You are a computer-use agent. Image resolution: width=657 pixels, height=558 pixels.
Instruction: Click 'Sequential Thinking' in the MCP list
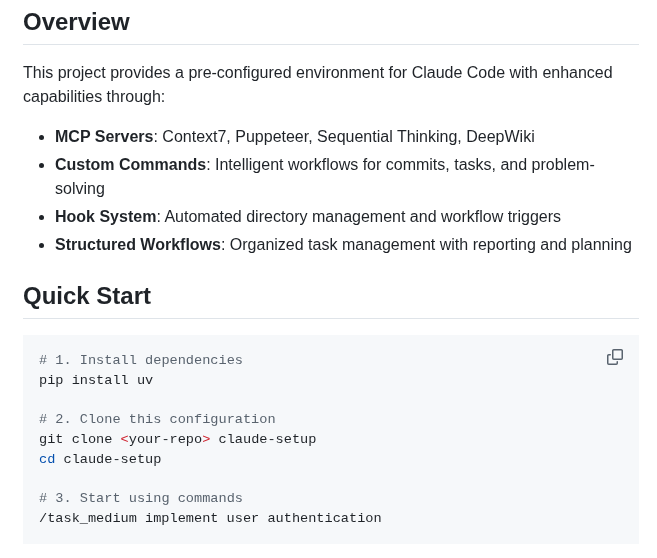[x=389, y=137]
